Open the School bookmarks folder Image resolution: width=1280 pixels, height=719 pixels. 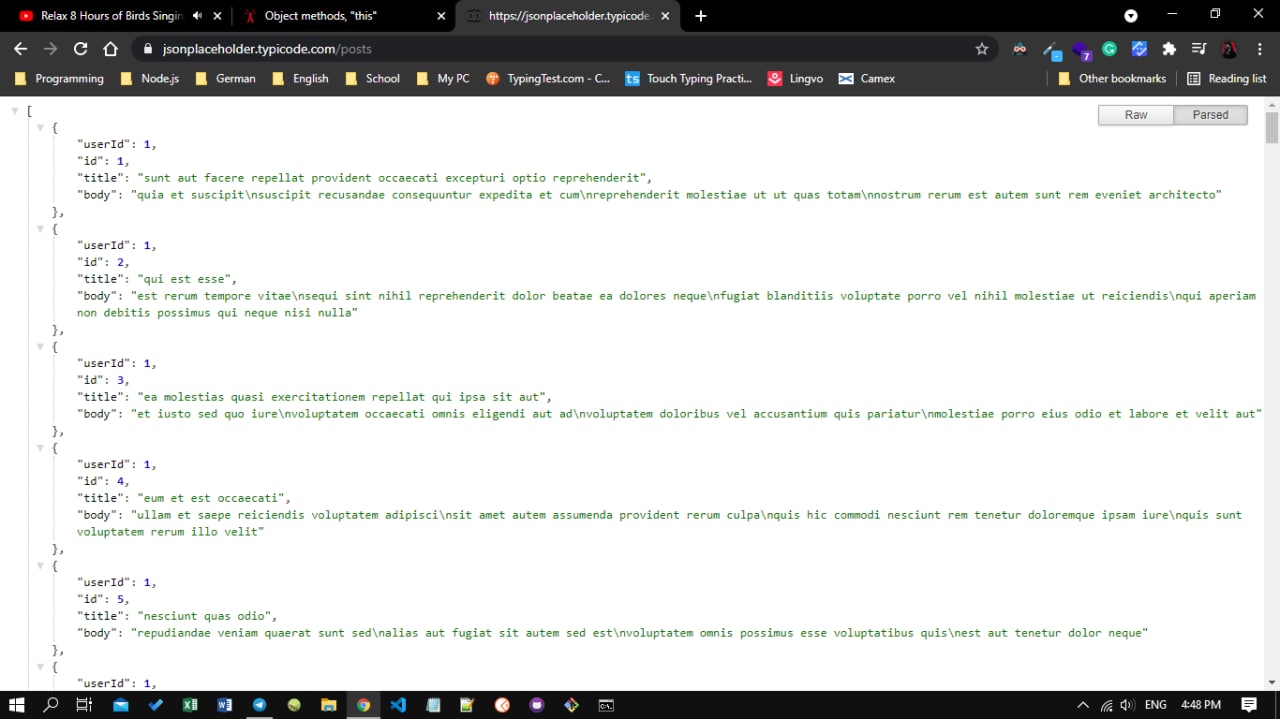coord(373,78)
